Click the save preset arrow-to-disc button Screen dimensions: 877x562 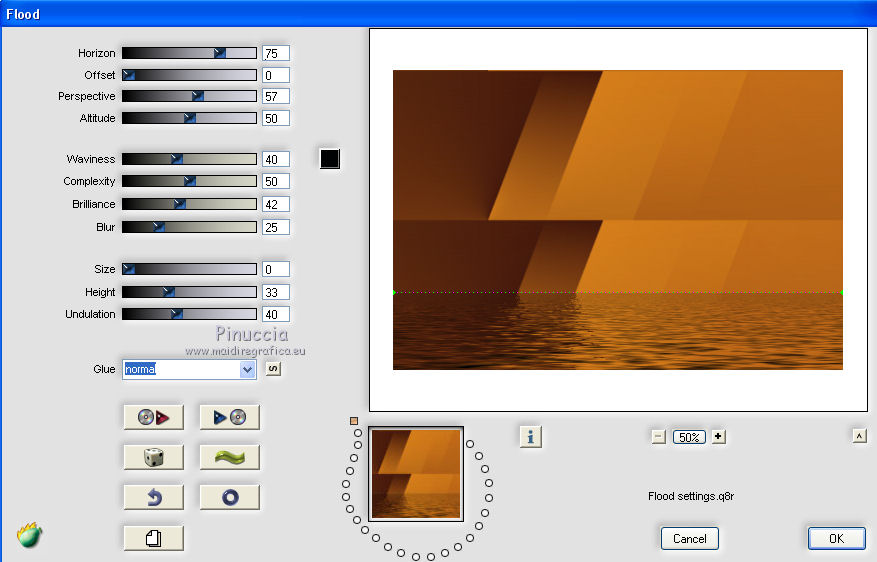(230, 417)
